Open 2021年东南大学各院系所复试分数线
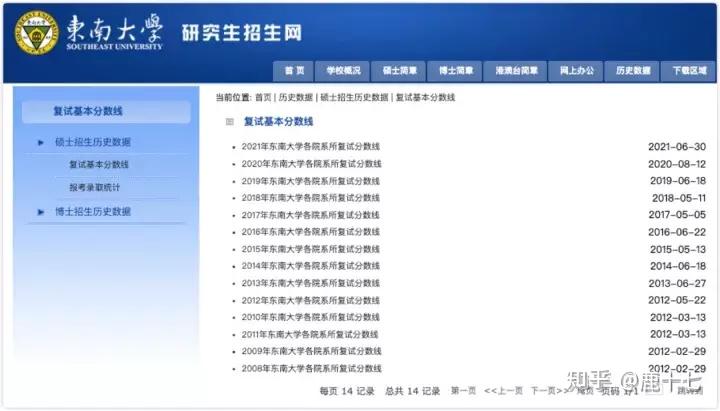The height and width of the screenshot is (411, 720). click(x=311, y=146)
